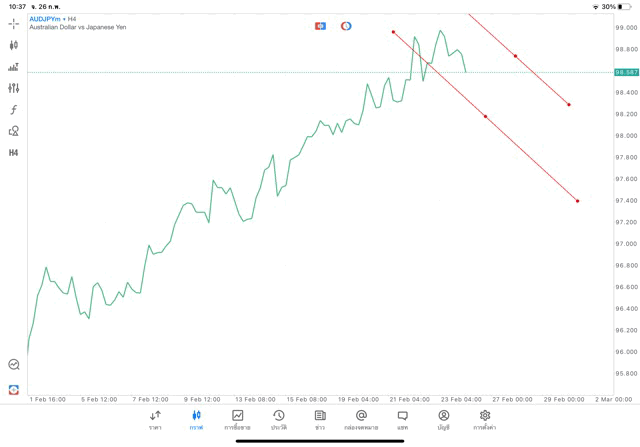Tap the red app logo icon at bottom left
Image resolution: width=640 pixels, height=447 pixels.
coord(14,389)
